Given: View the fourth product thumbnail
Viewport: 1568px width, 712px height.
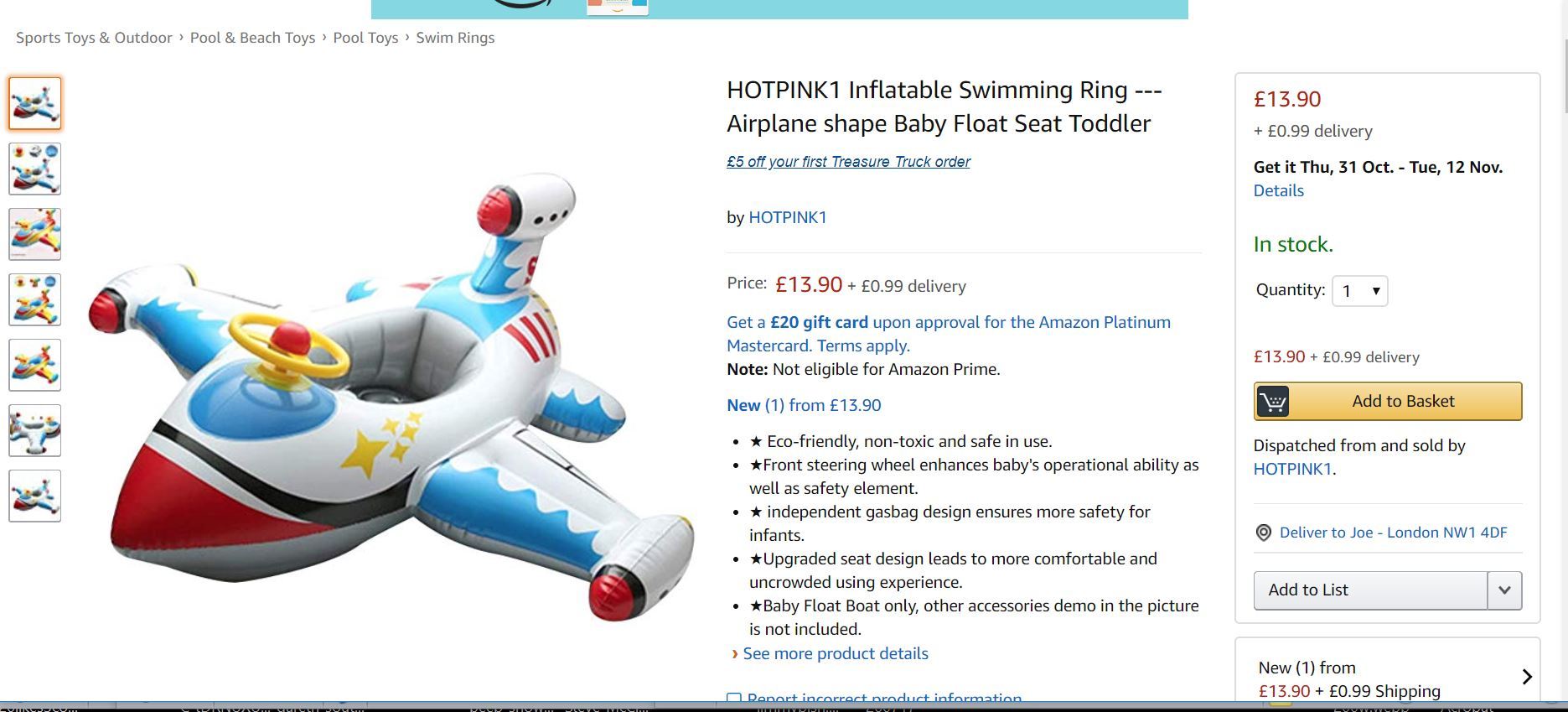Looking at the screenshot, I should coord(35,299).
